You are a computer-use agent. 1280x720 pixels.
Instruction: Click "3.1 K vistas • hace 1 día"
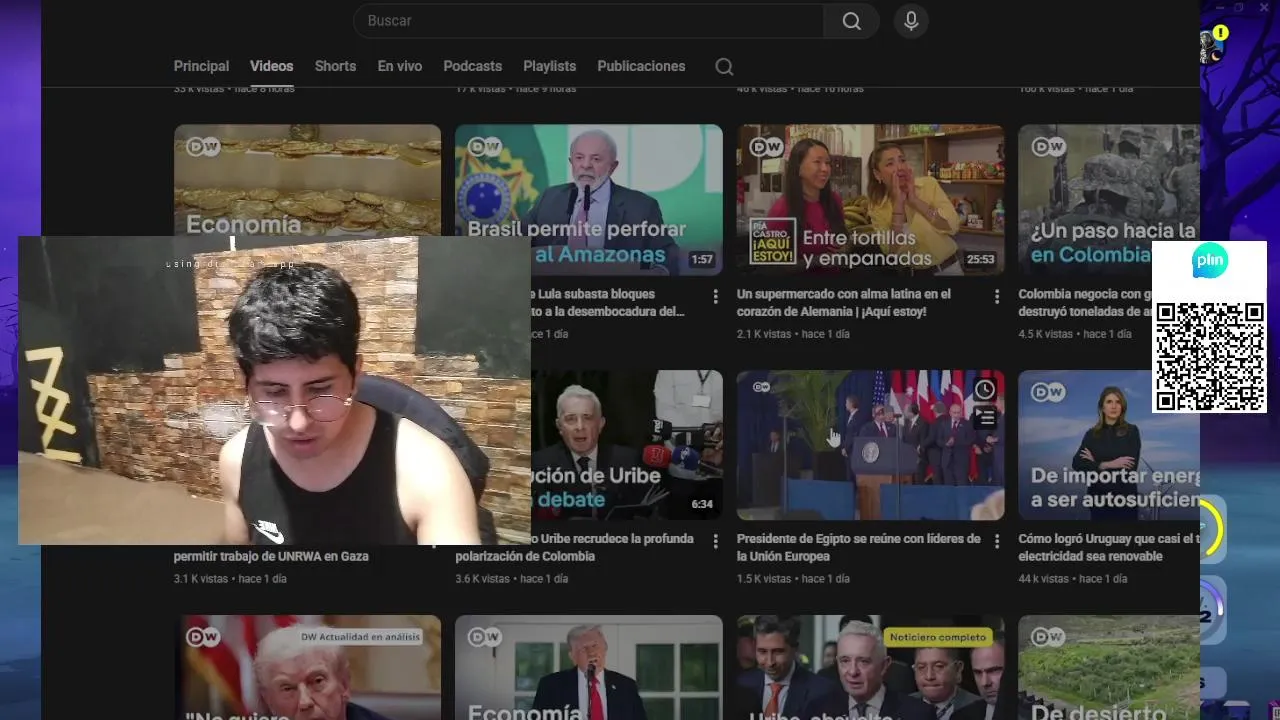(230, 579)
